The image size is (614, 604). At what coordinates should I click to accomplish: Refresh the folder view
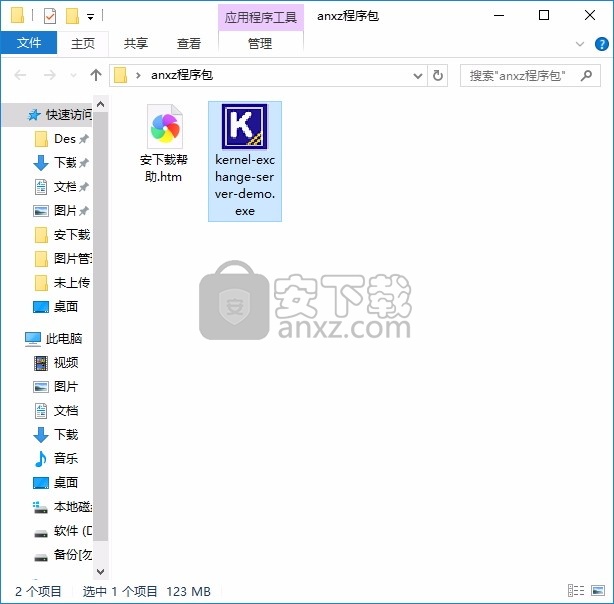(x=438, y=75)
